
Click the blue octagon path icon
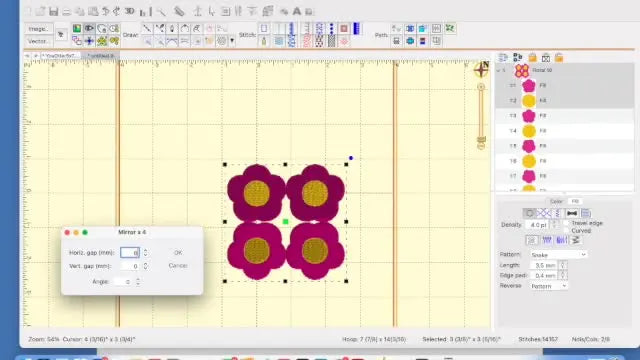click(x=410, y=41)
